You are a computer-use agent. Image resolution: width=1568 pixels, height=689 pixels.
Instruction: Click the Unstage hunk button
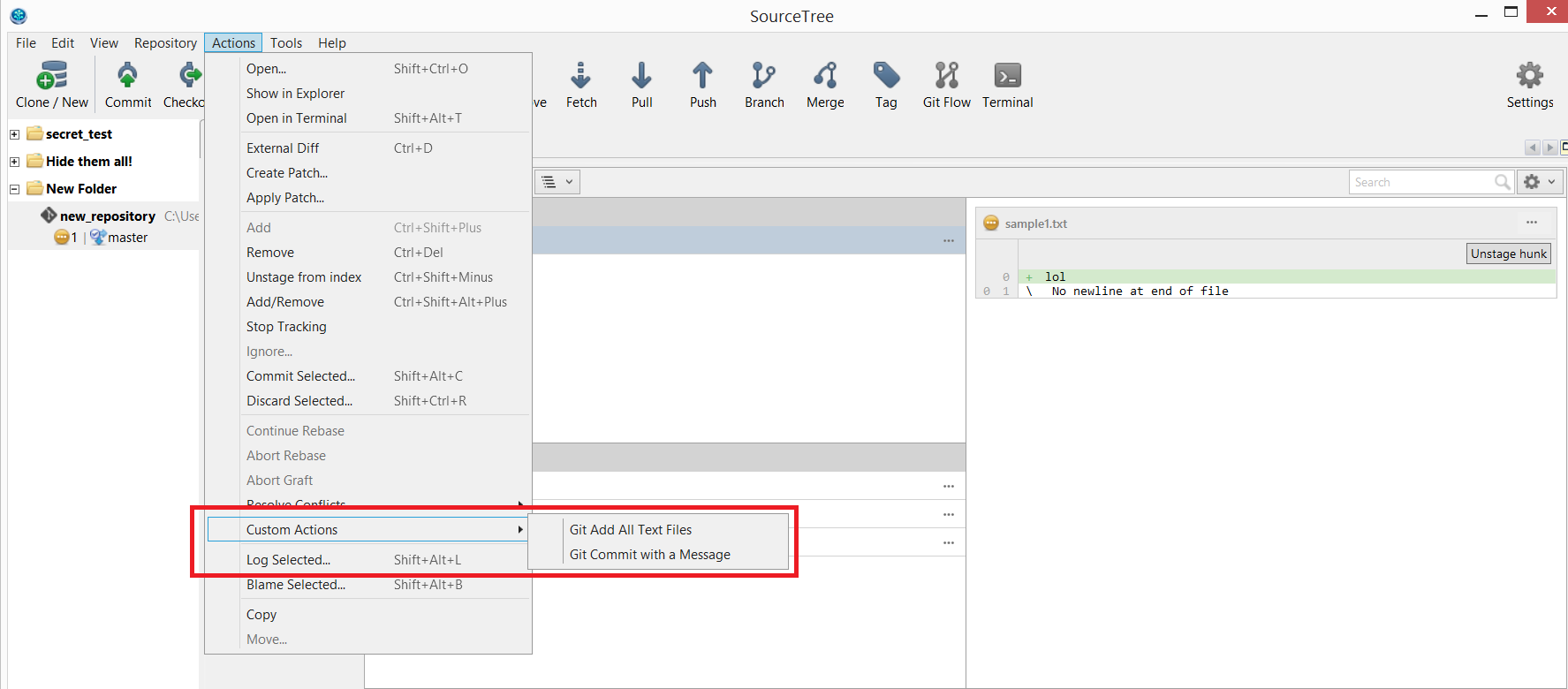coord(1509,254)
